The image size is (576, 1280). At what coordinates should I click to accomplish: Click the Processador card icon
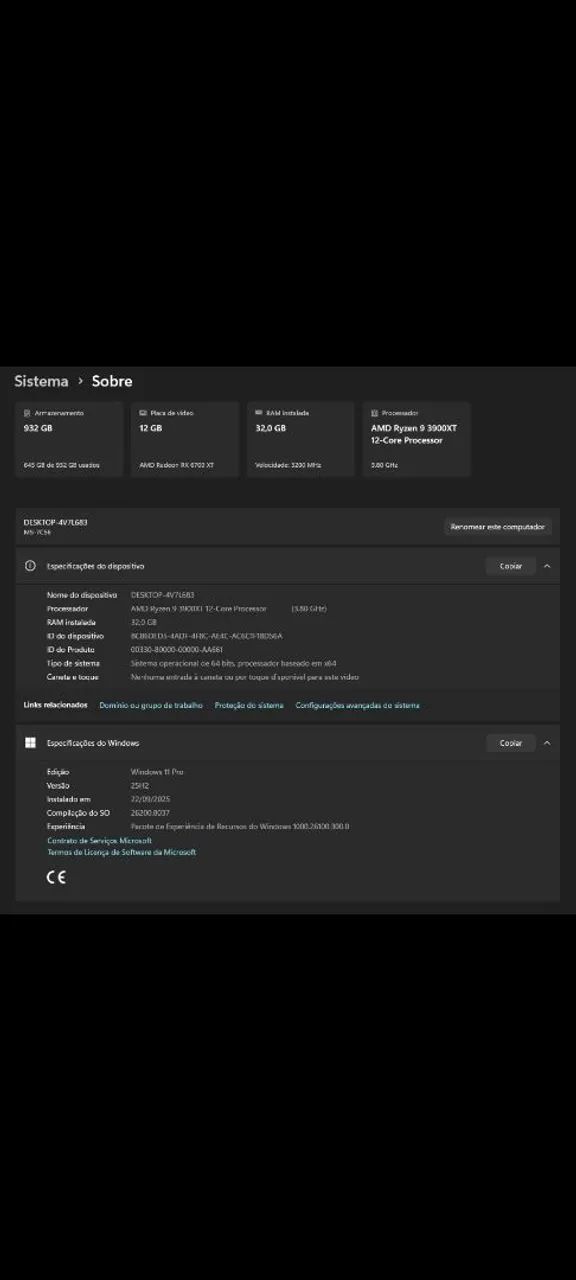pos(375,413)
